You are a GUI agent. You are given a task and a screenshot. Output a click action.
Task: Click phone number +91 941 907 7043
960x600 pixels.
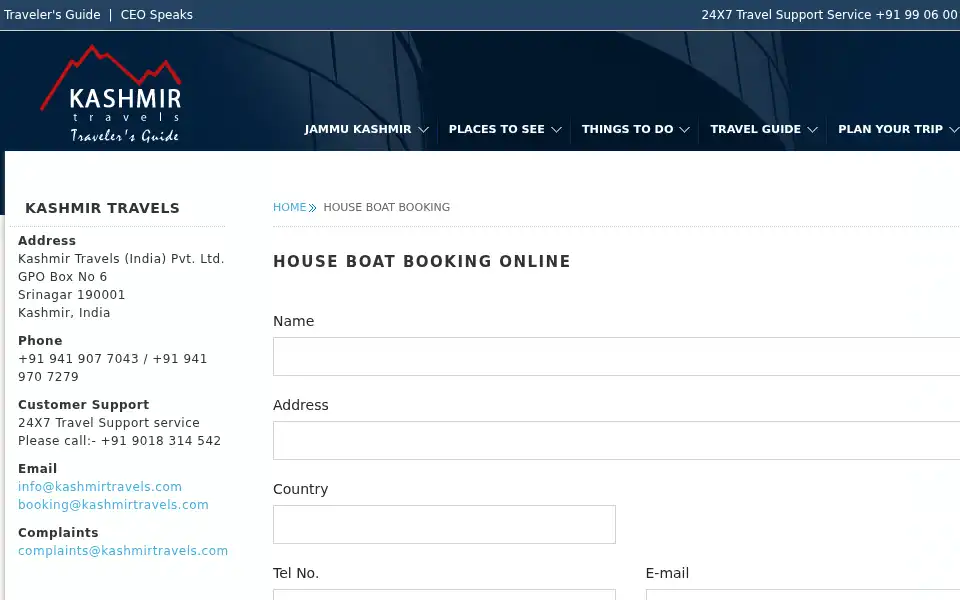[78, 359]
